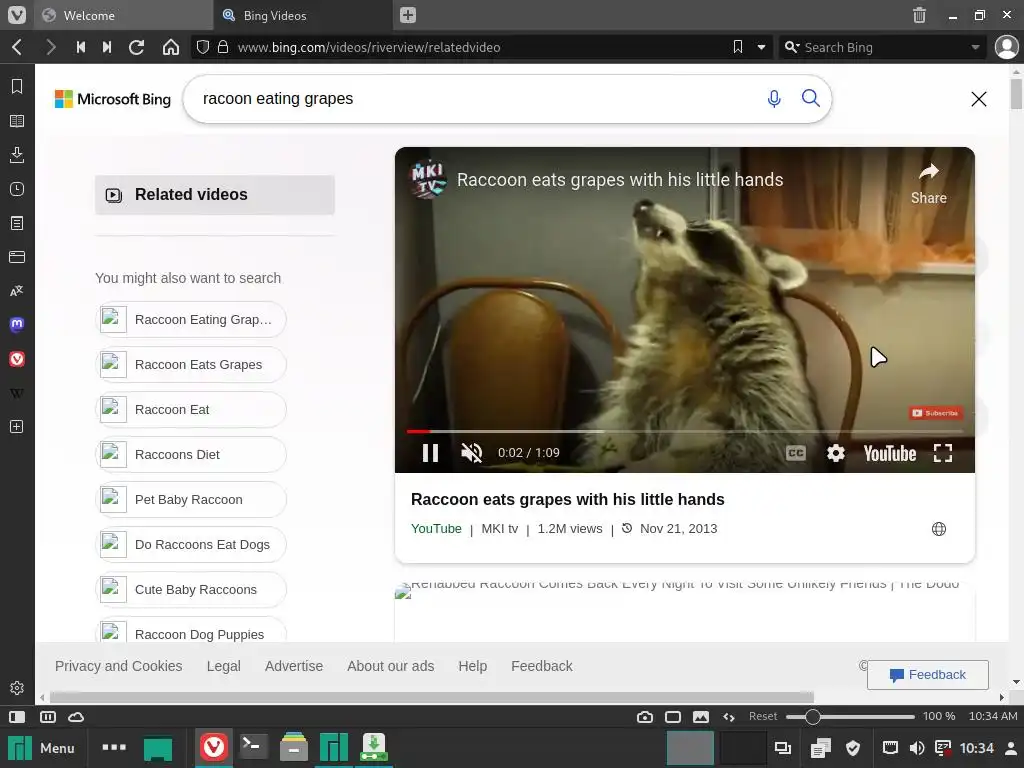Switch to the Bing Videos tab
Image resolution: width=1024 pixels, height=768 pixels.
[302, 15]
